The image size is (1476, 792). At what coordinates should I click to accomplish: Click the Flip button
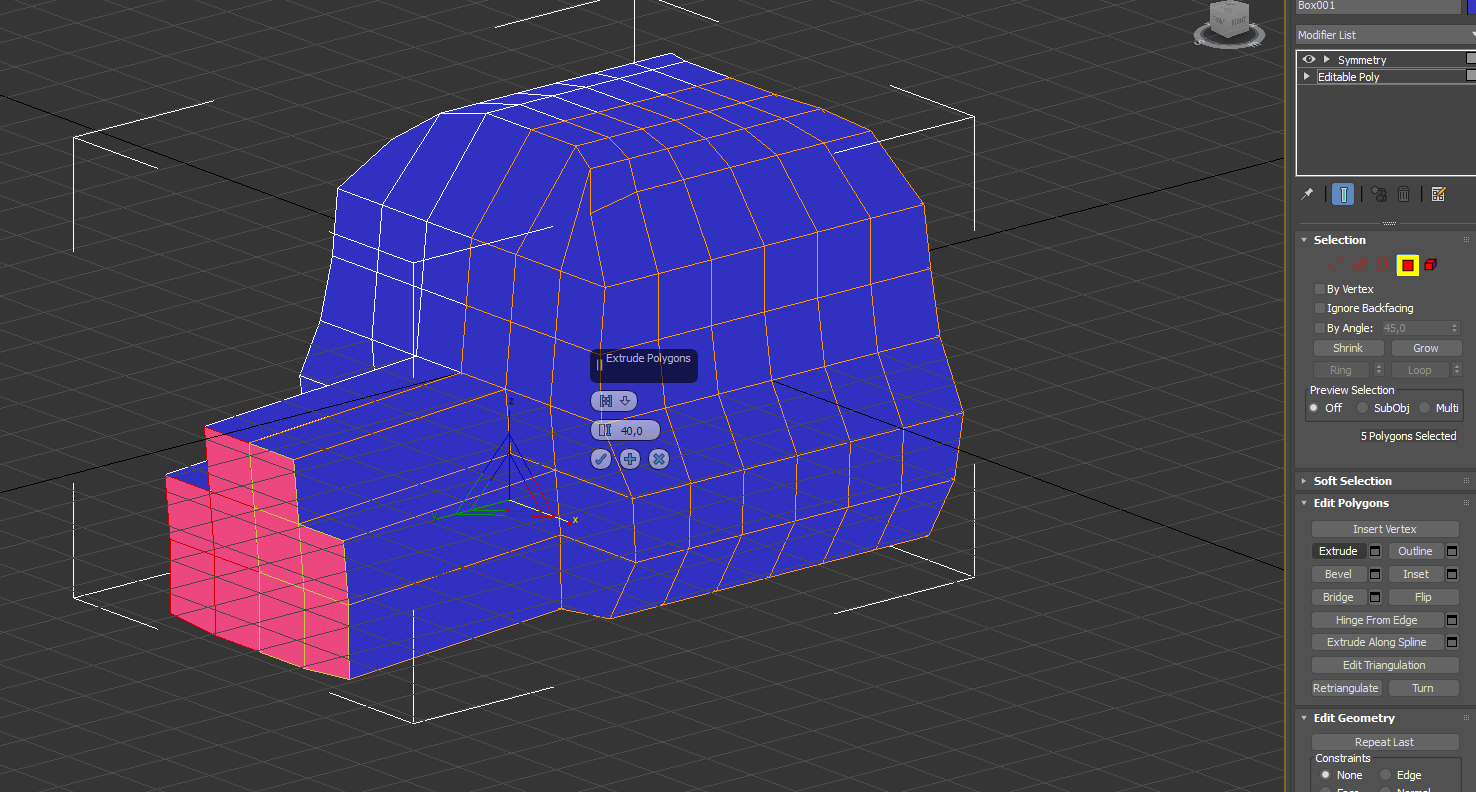coord(1423,597)
